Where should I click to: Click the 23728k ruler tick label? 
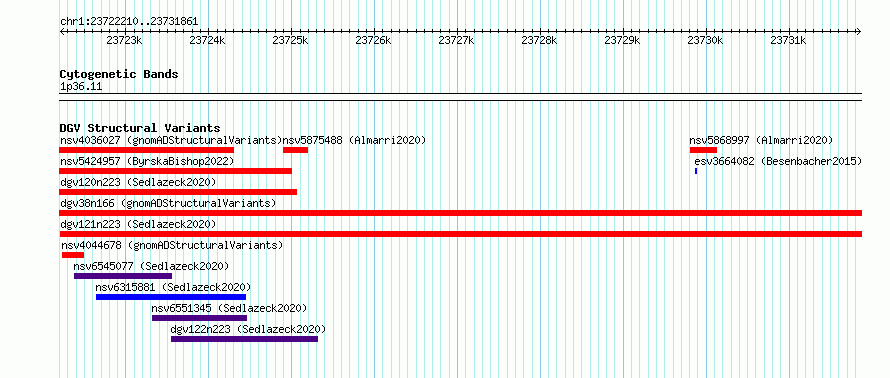coord(539,40)
